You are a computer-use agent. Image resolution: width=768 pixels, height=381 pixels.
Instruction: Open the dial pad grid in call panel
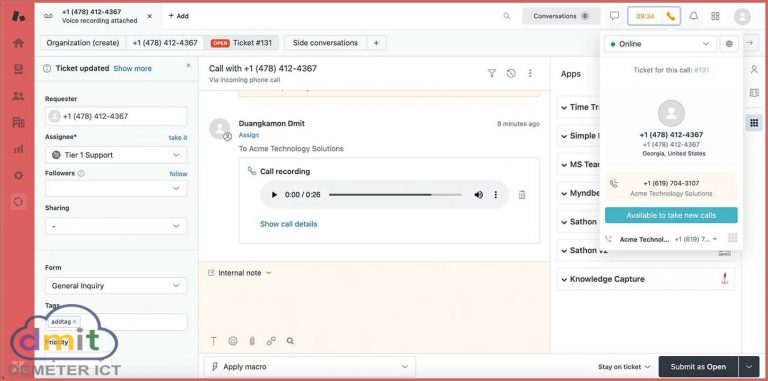pos(733,238)
